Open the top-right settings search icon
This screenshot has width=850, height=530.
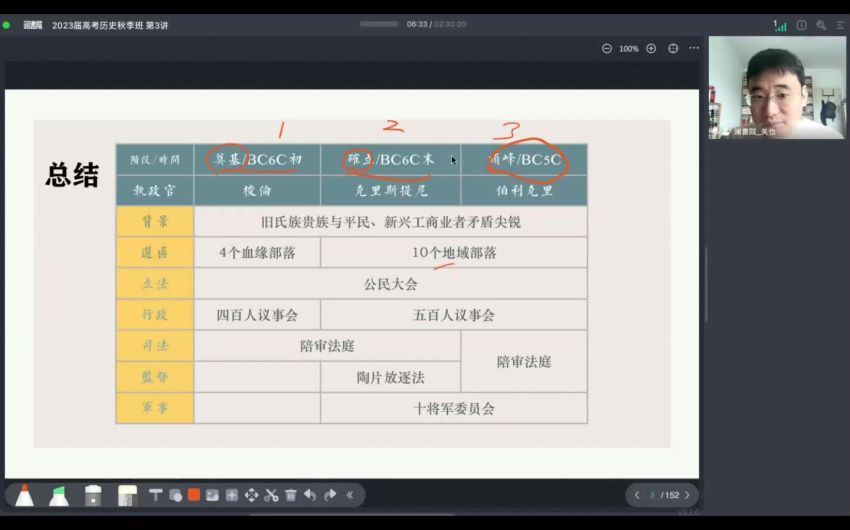[x=821, y=25]
